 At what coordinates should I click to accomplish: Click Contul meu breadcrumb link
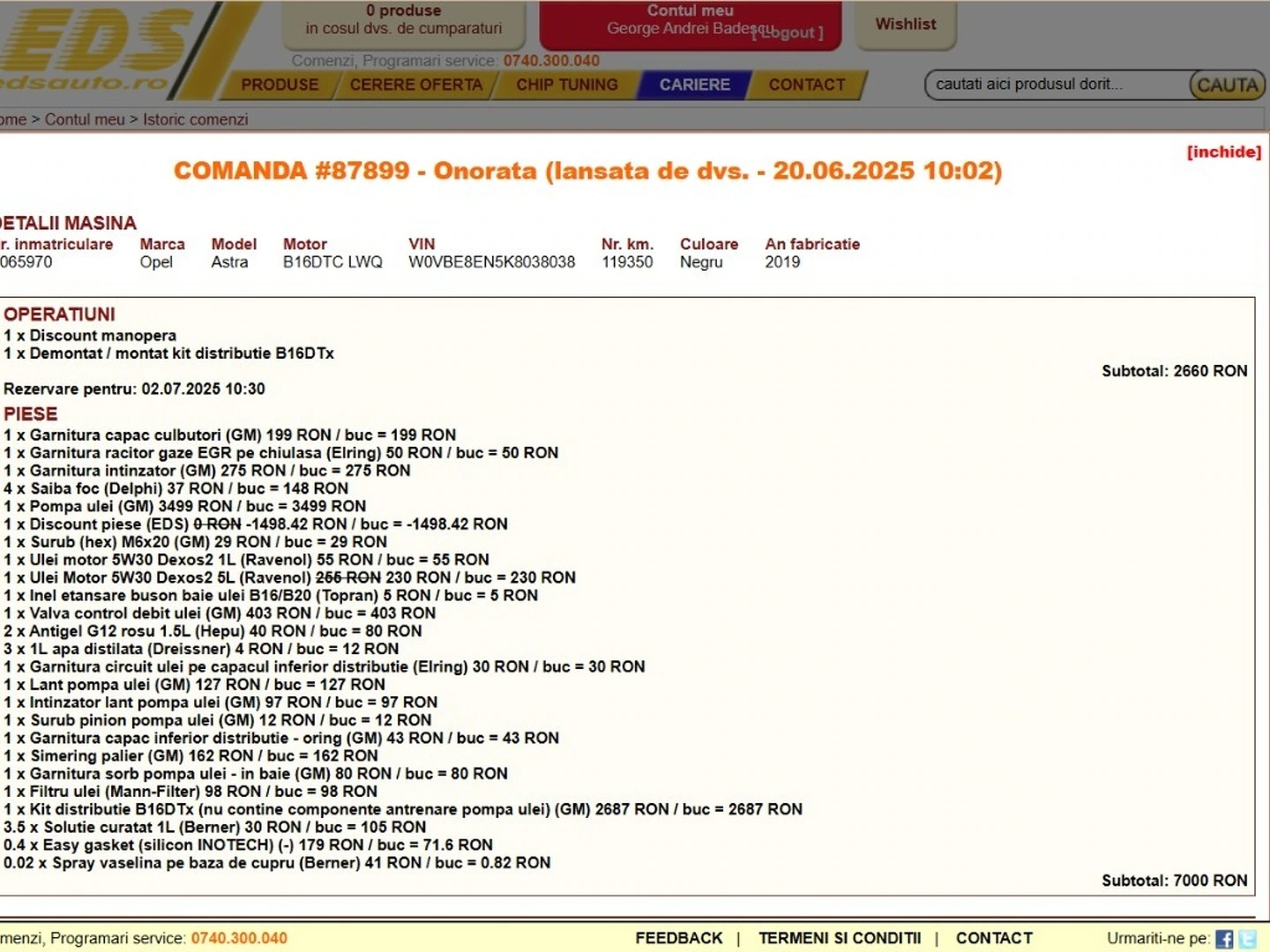pyautogui.click(x=85, y=119)
